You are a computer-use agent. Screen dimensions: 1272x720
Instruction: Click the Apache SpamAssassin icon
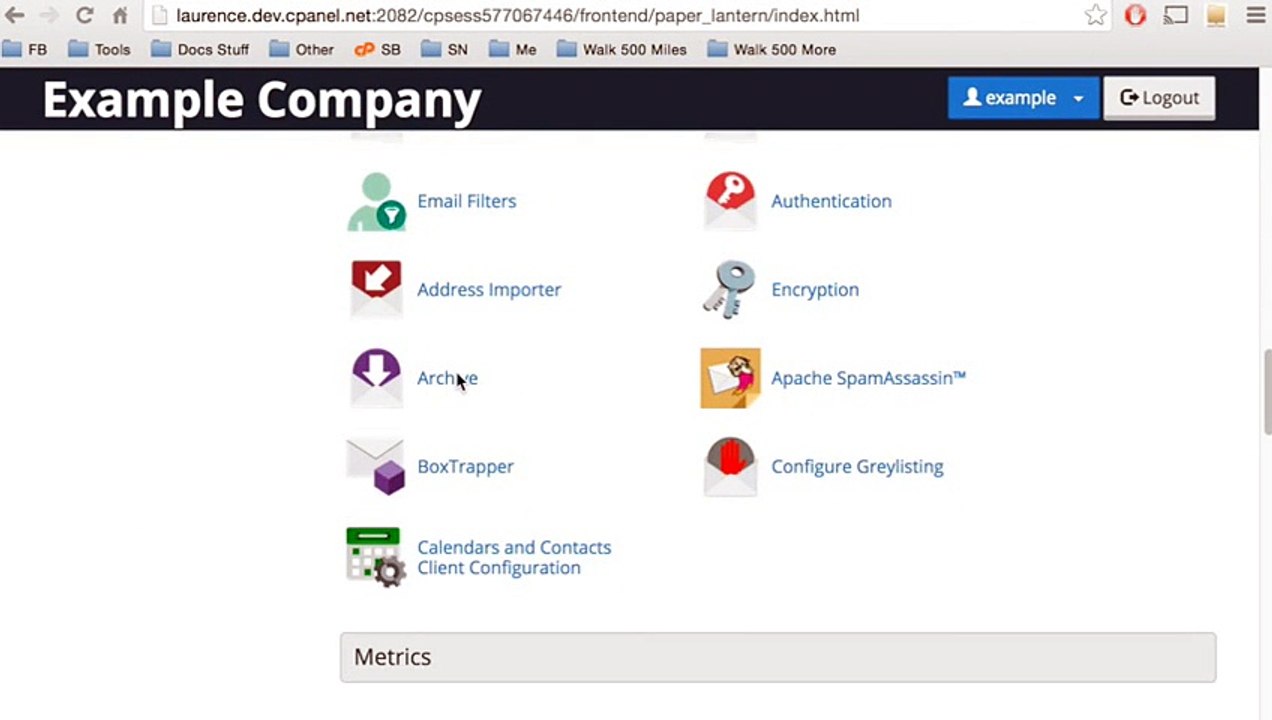pyautogui.click(x=730, y=378)
